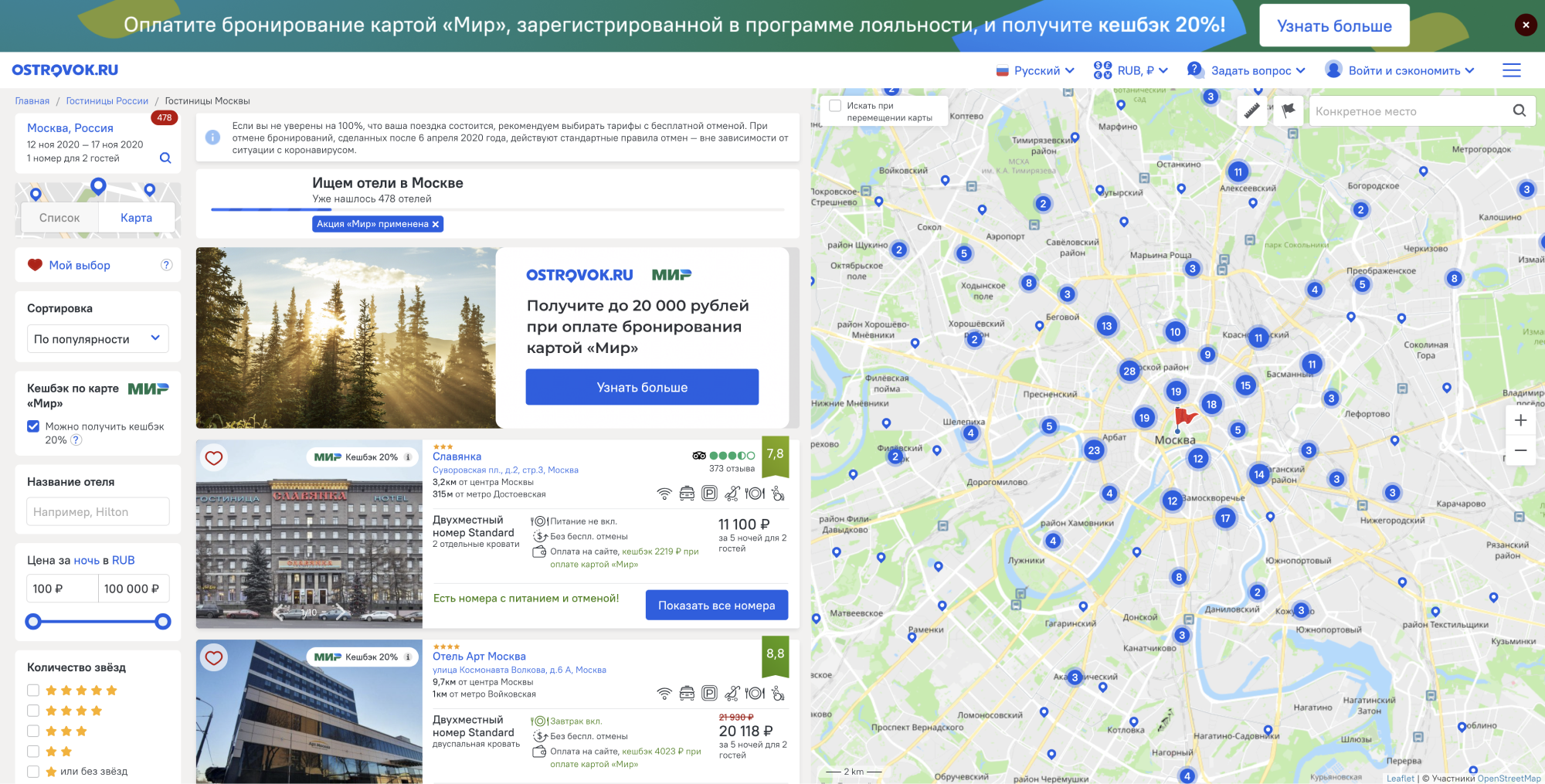Click the hotel name field Например, Hilton
The width and height of the screenshot is (1545, 784).
tap(98, 511)
